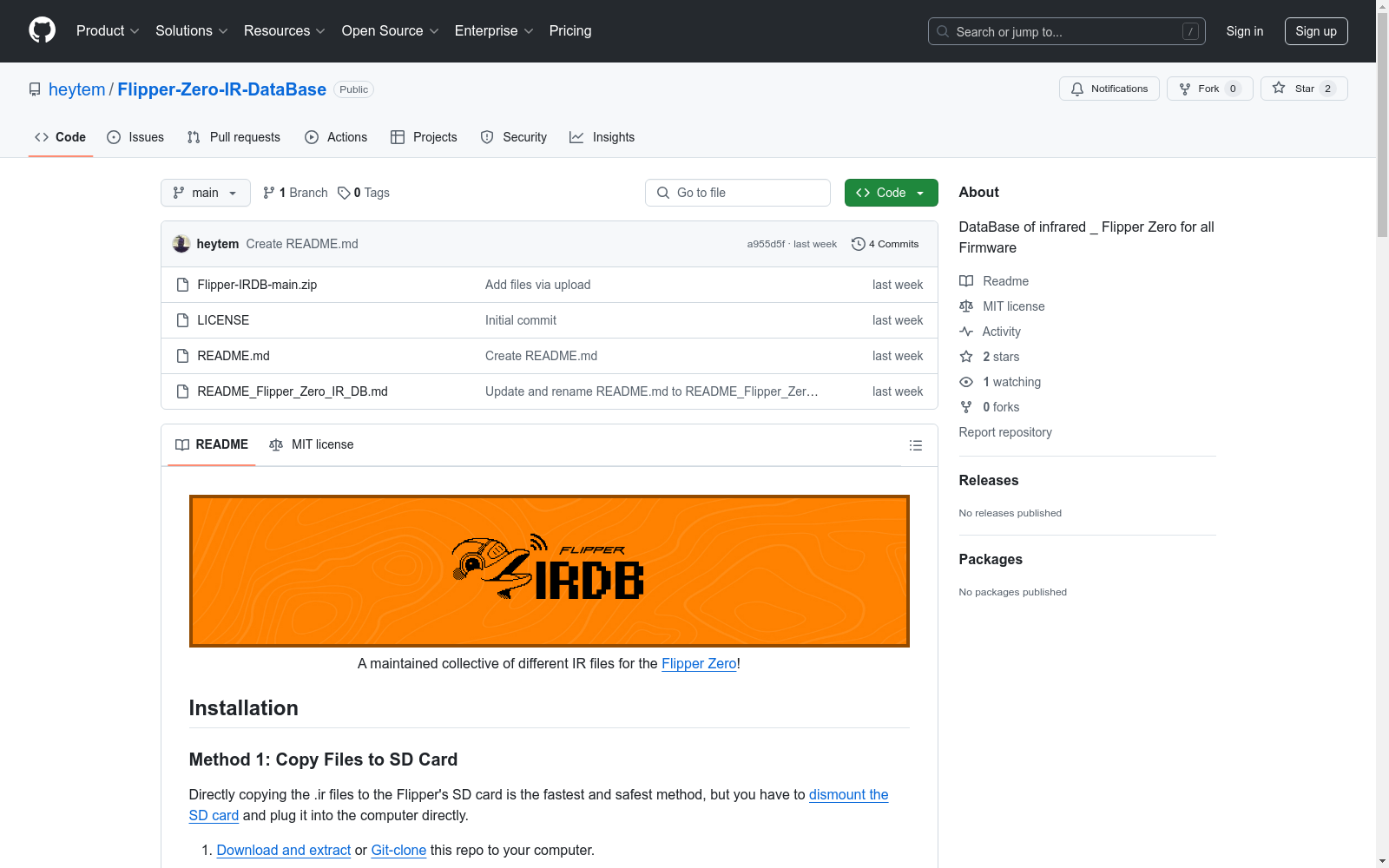Focus the Search or jump to field
The image size is (1389, 868).
(x=1067, y=31)
